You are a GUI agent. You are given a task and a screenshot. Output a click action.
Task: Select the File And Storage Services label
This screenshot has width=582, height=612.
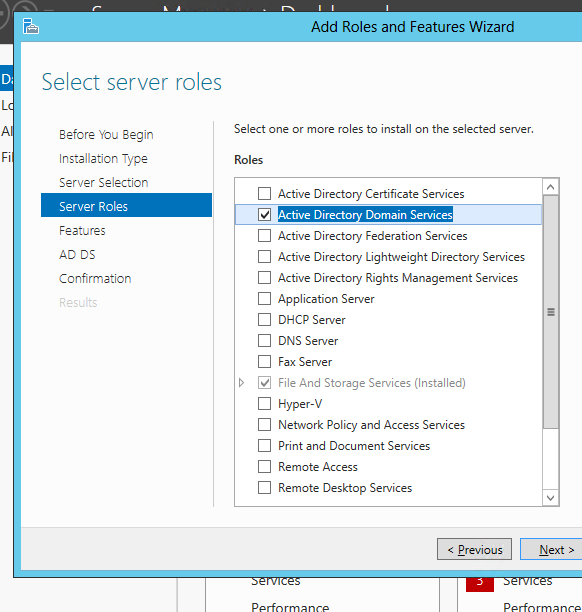coord(372,383)
